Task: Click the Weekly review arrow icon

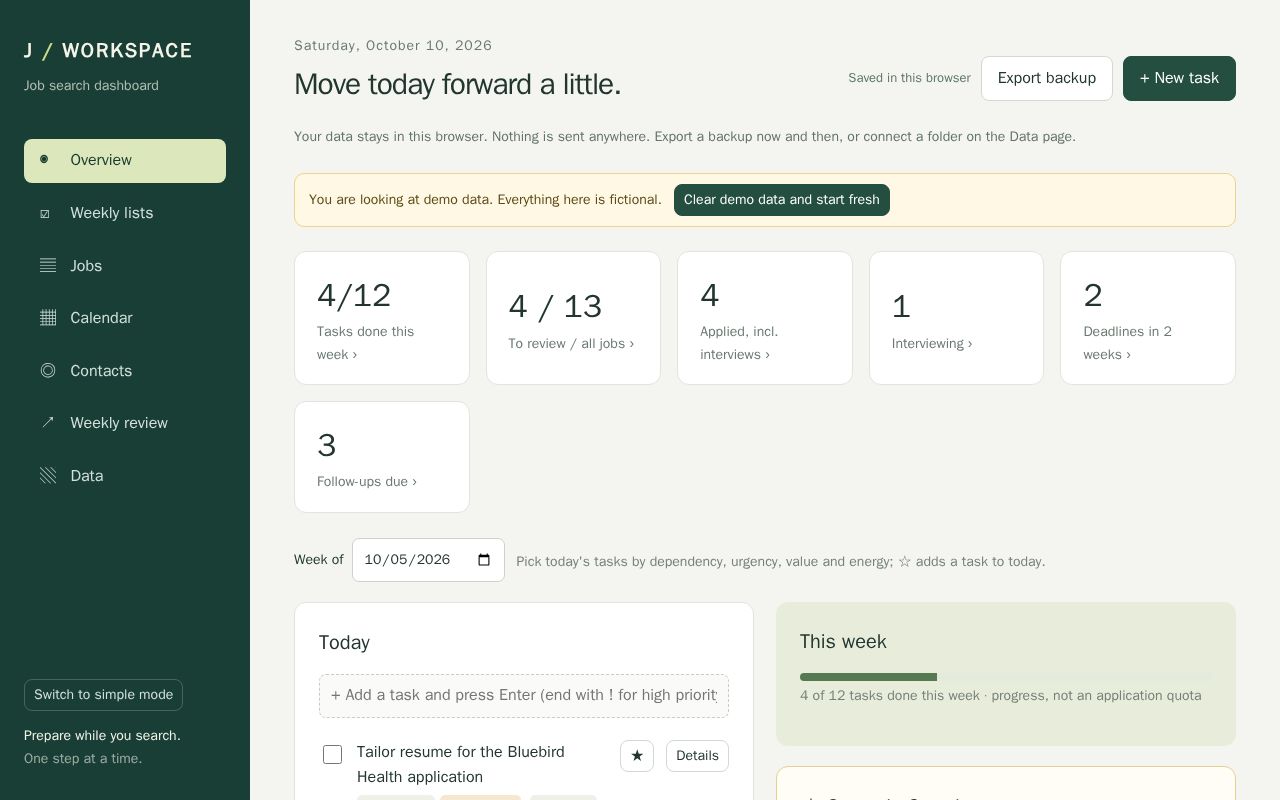Action: coord(48,423)
